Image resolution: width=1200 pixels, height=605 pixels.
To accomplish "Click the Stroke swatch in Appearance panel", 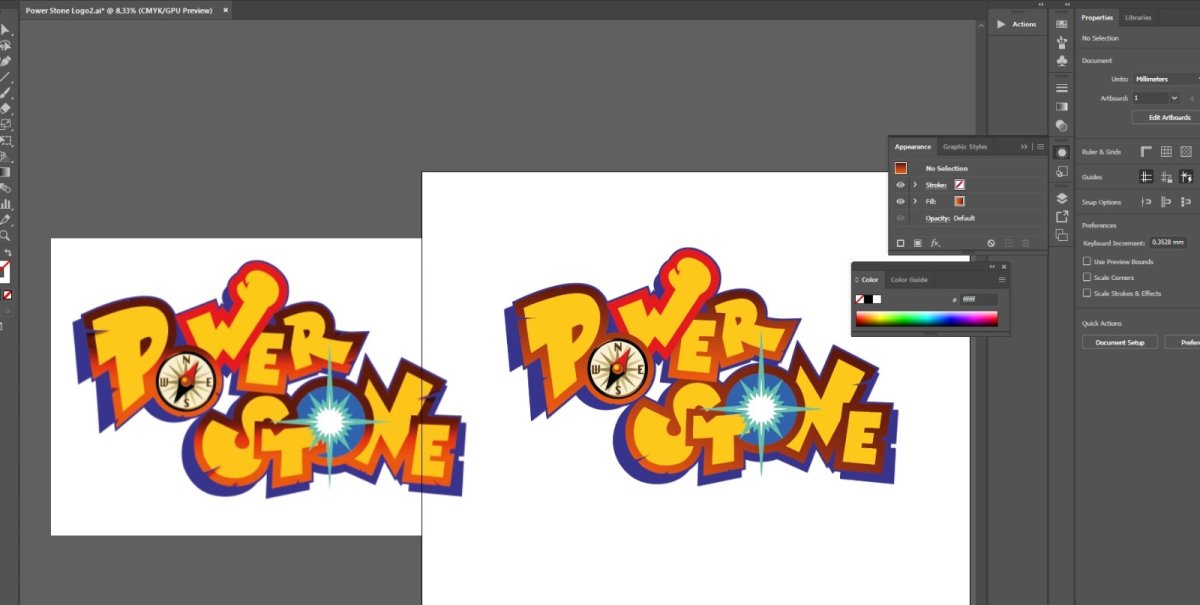I will coord(959,185).
